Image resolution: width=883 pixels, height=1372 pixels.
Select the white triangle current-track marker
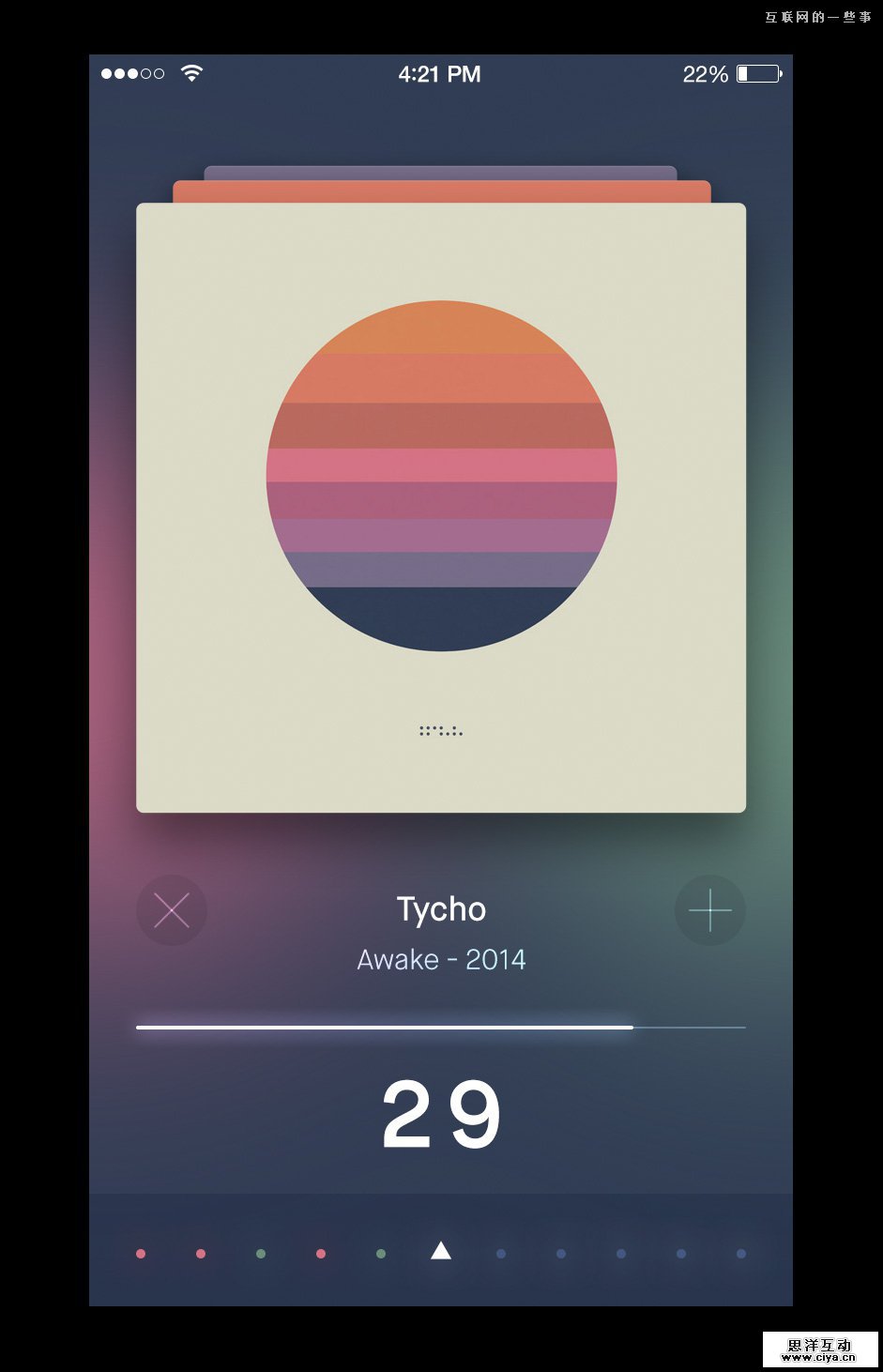point(441,1250)
